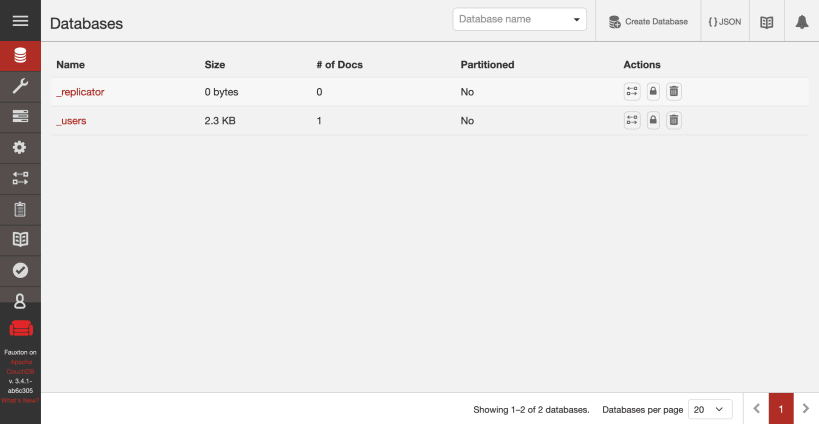Open the Databases sidebar icon
The image size is (819, 424).
tap(20, 56)
